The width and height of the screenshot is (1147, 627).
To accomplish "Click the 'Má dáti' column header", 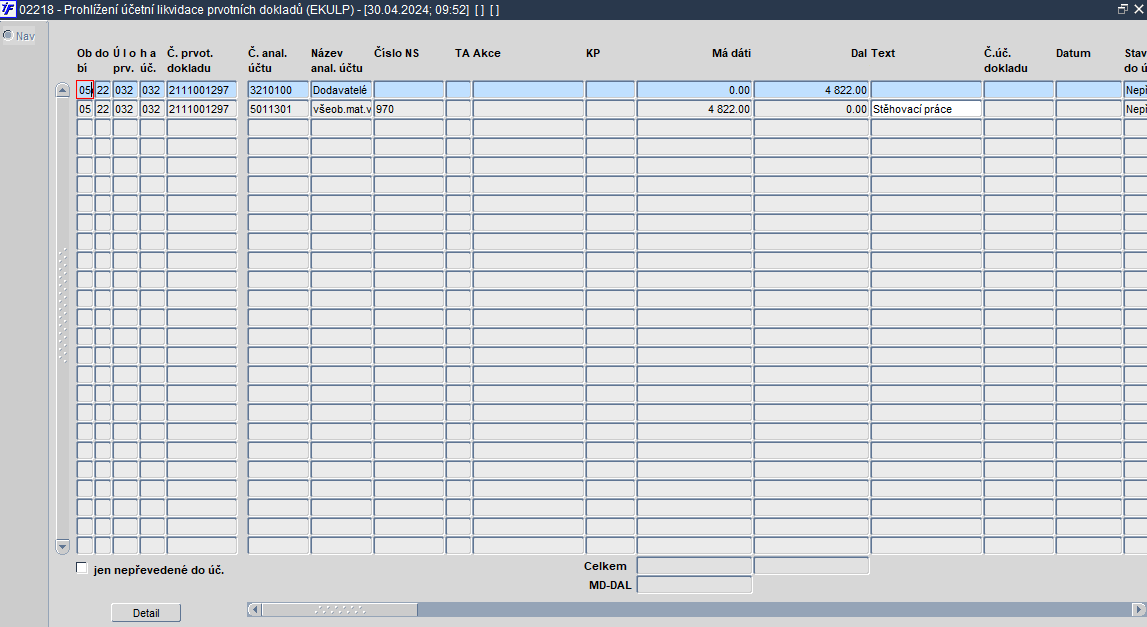I will pos(731,53).
